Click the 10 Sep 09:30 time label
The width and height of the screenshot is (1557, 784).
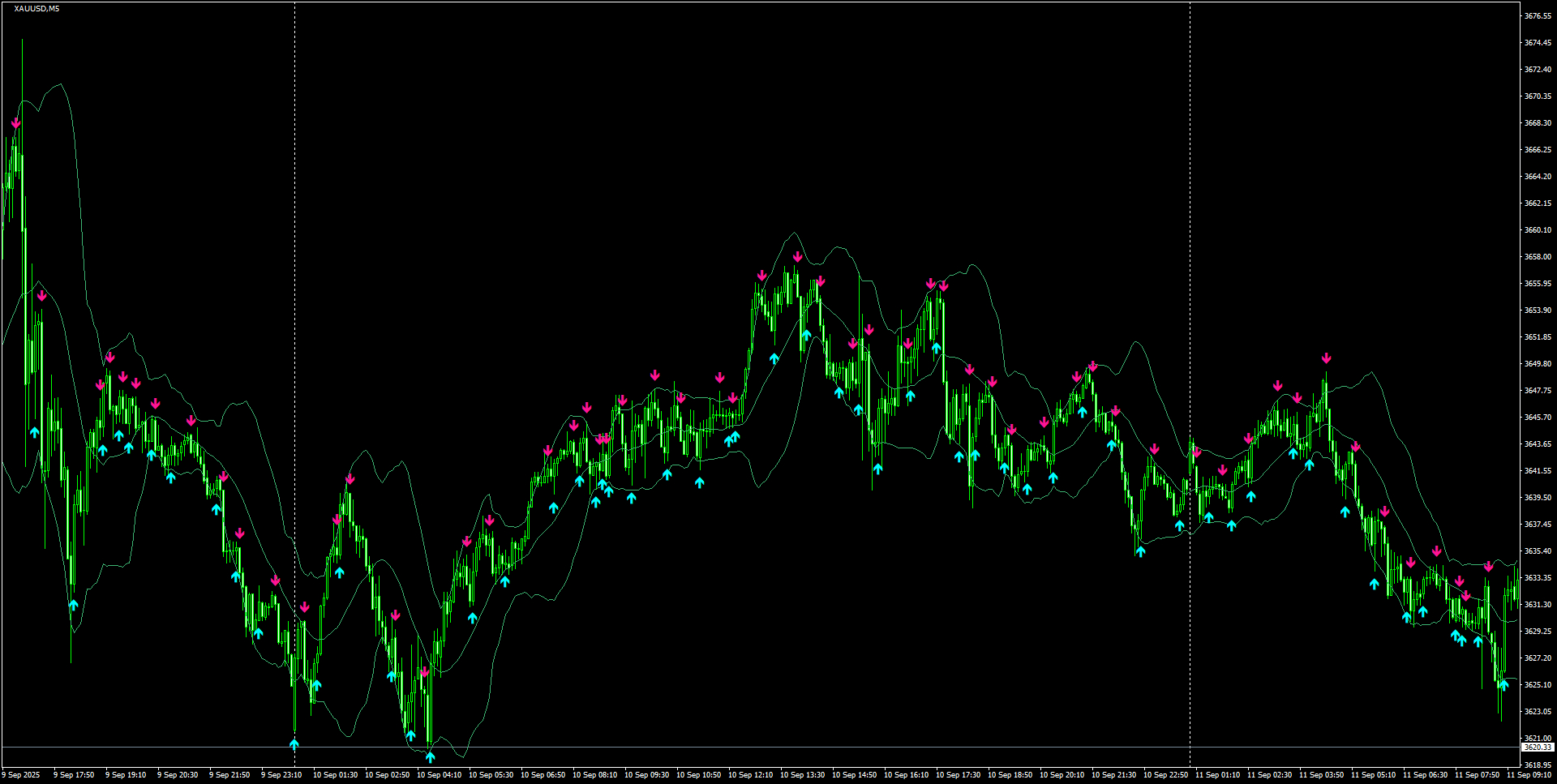646,775
